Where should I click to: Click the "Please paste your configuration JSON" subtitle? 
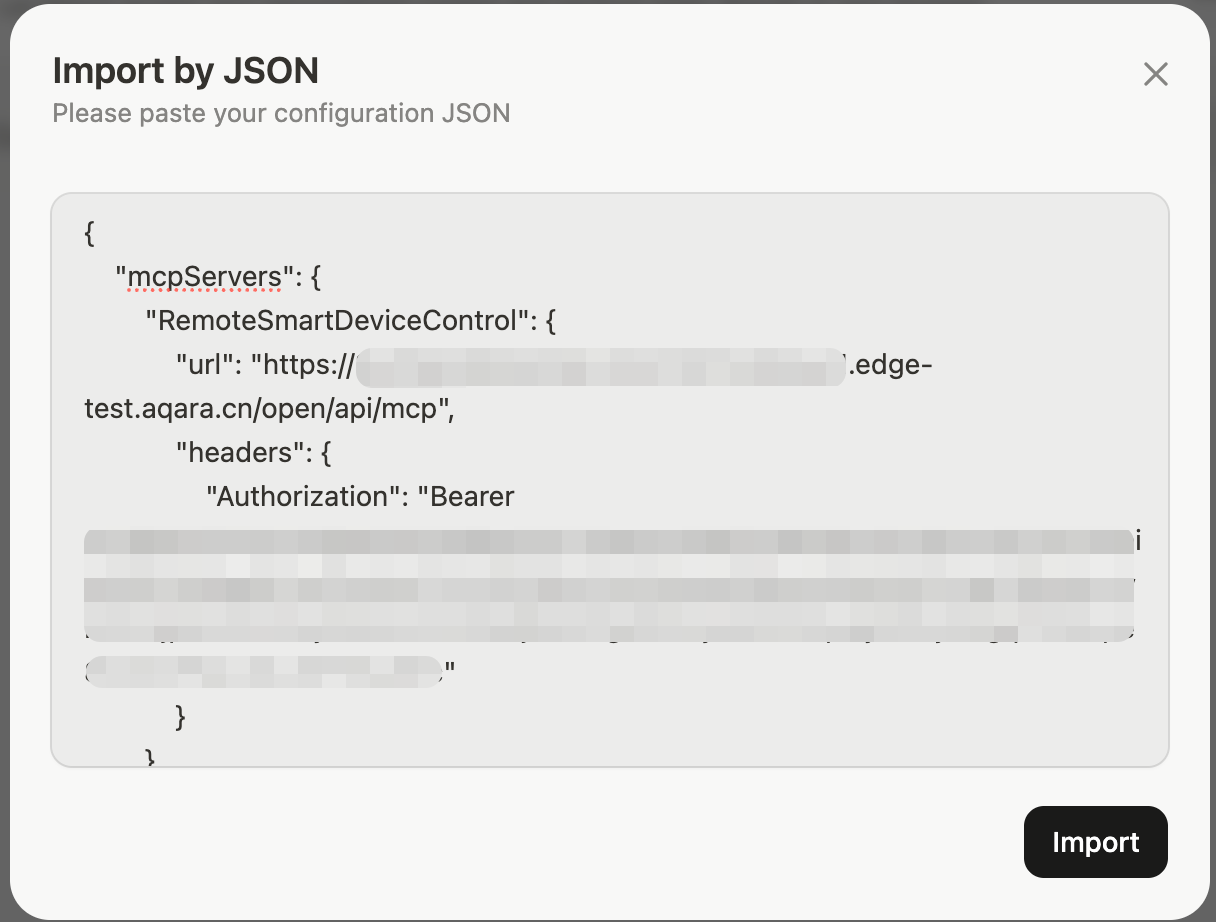pos(281,113)
